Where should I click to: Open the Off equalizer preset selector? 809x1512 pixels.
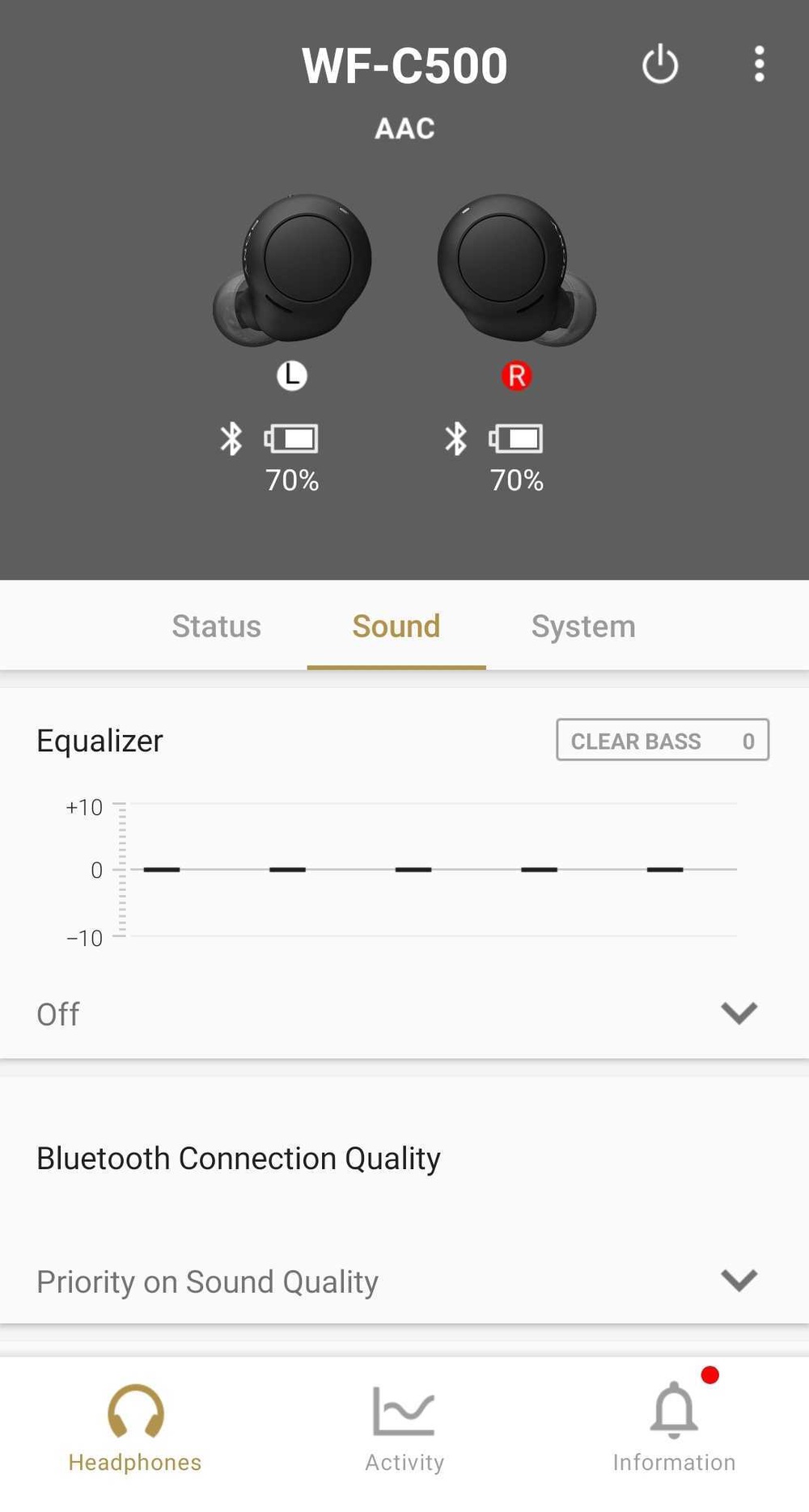coord(58,1014)
